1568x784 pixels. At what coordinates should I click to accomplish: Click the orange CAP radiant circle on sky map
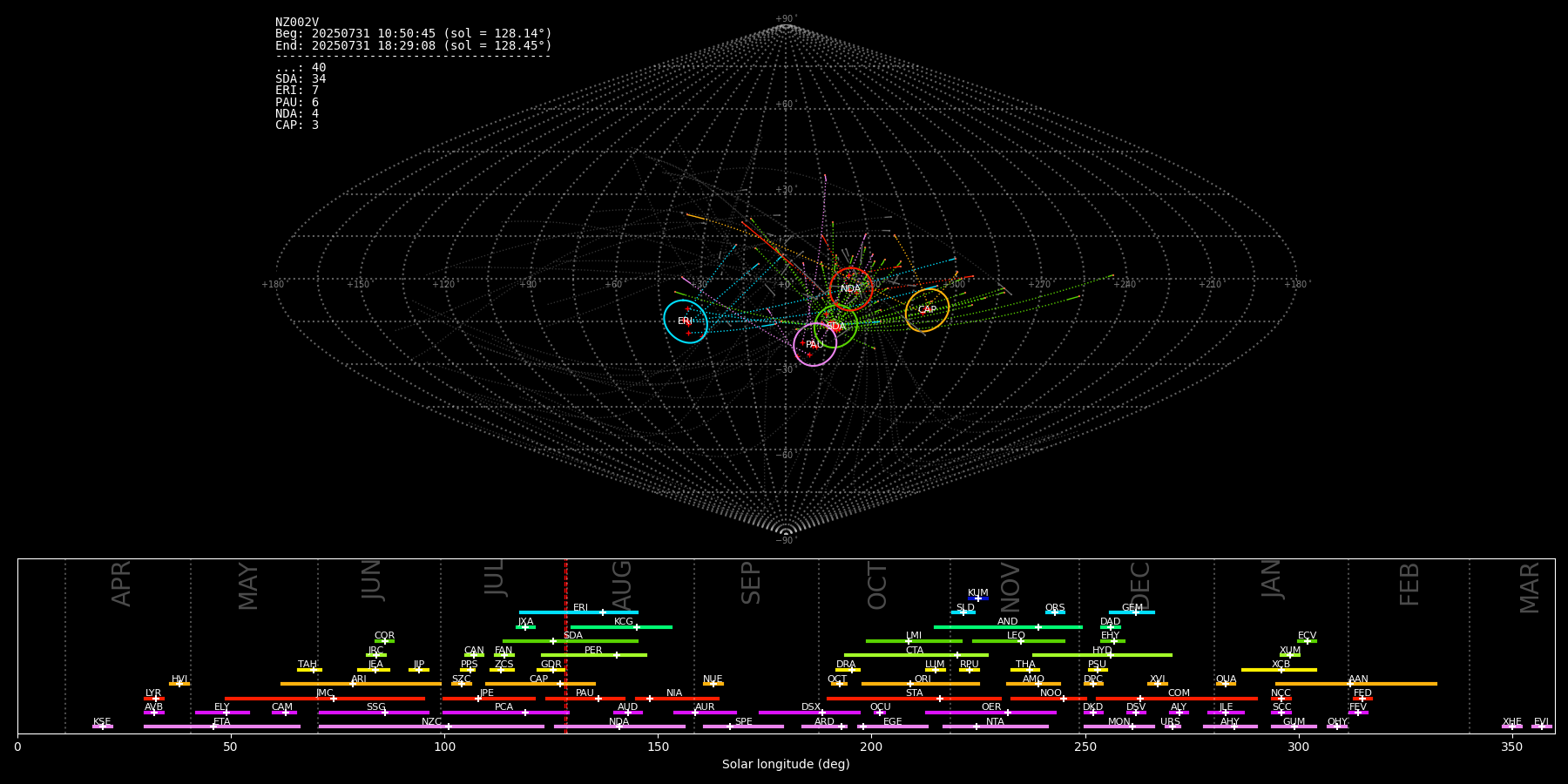(x=927, y=310)
